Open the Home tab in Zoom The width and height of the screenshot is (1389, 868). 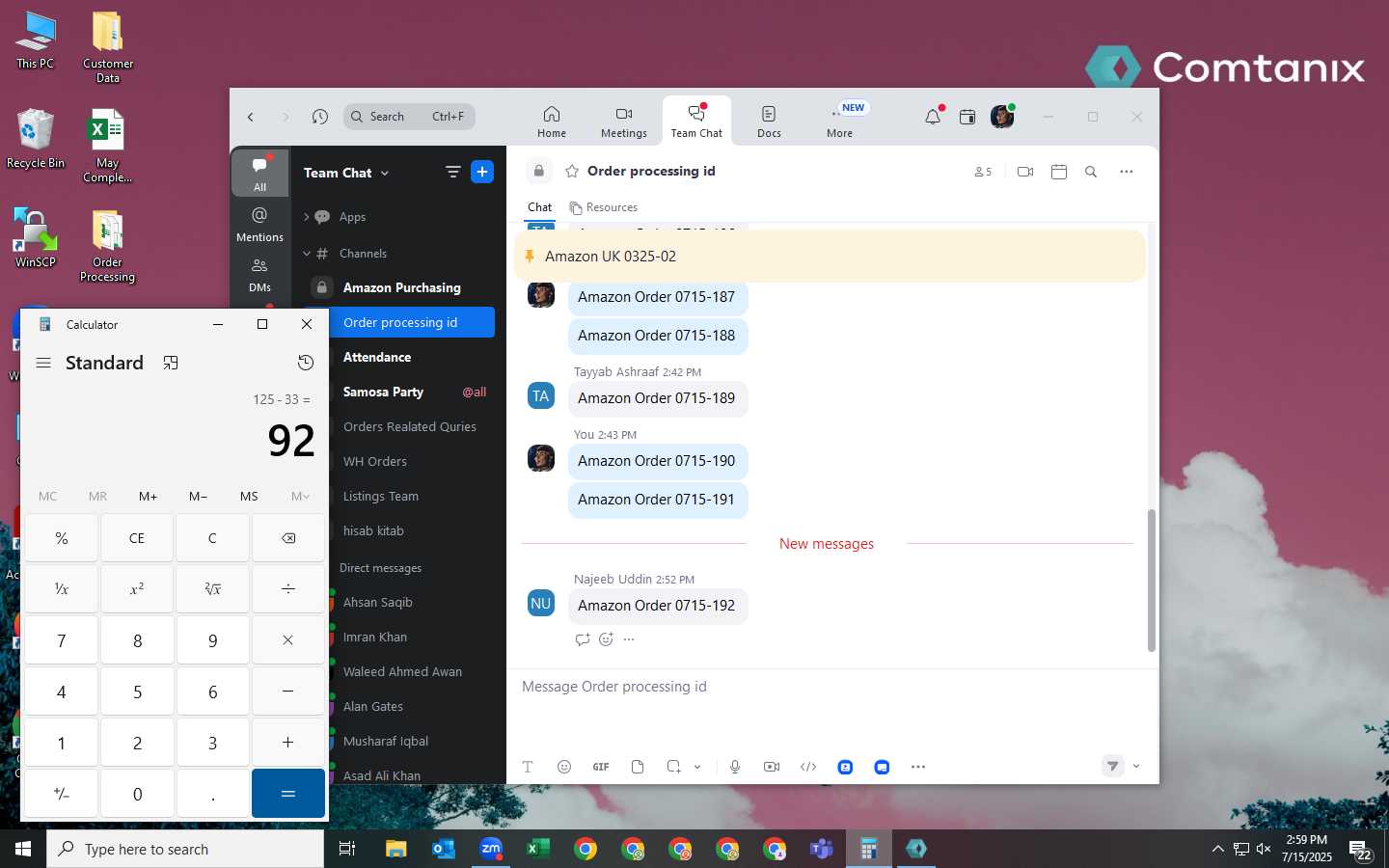click(552, 122)
